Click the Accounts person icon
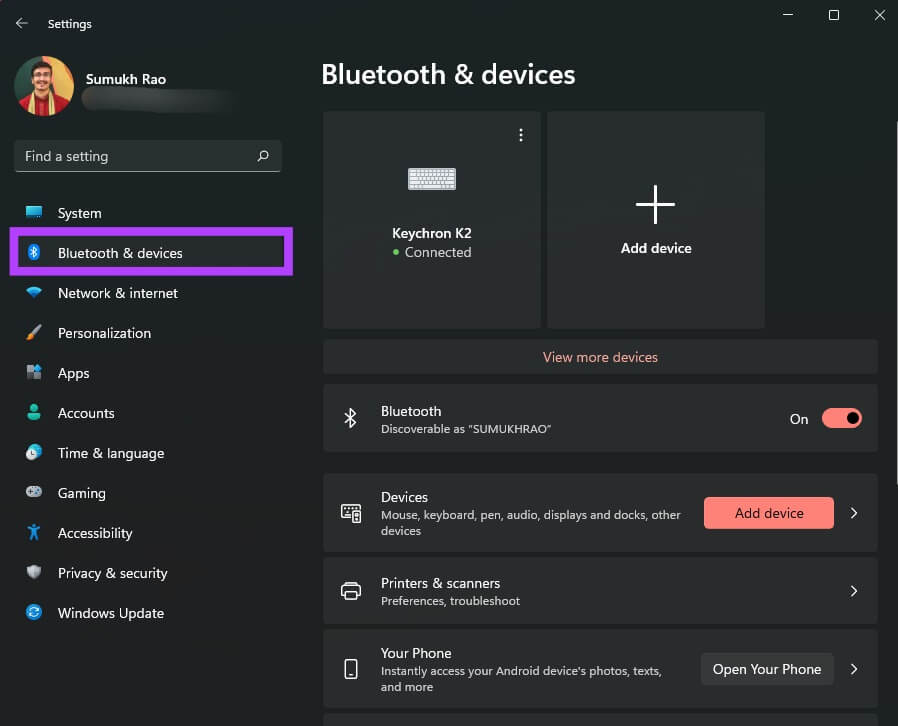The height and width of the screenshot is (726, 898). (34, 412)
